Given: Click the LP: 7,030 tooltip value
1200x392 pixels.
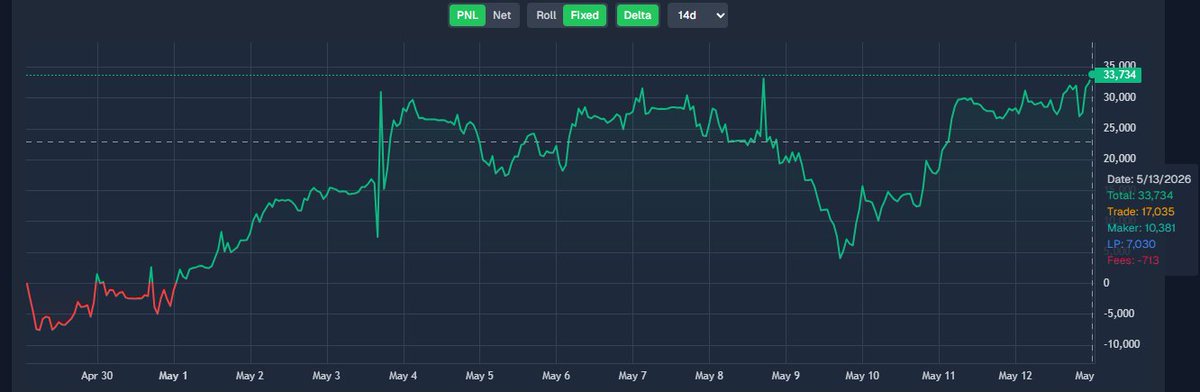Looking at the screenshot, I should click(1131, 244).
